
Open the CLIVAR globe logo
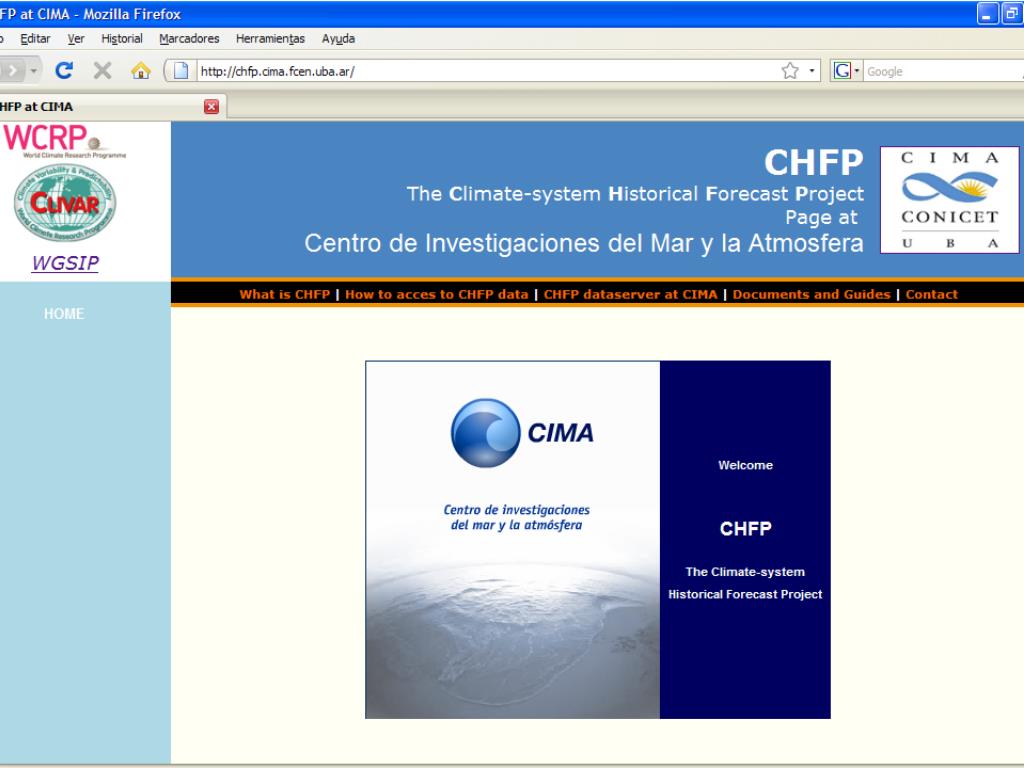point(65,202)
